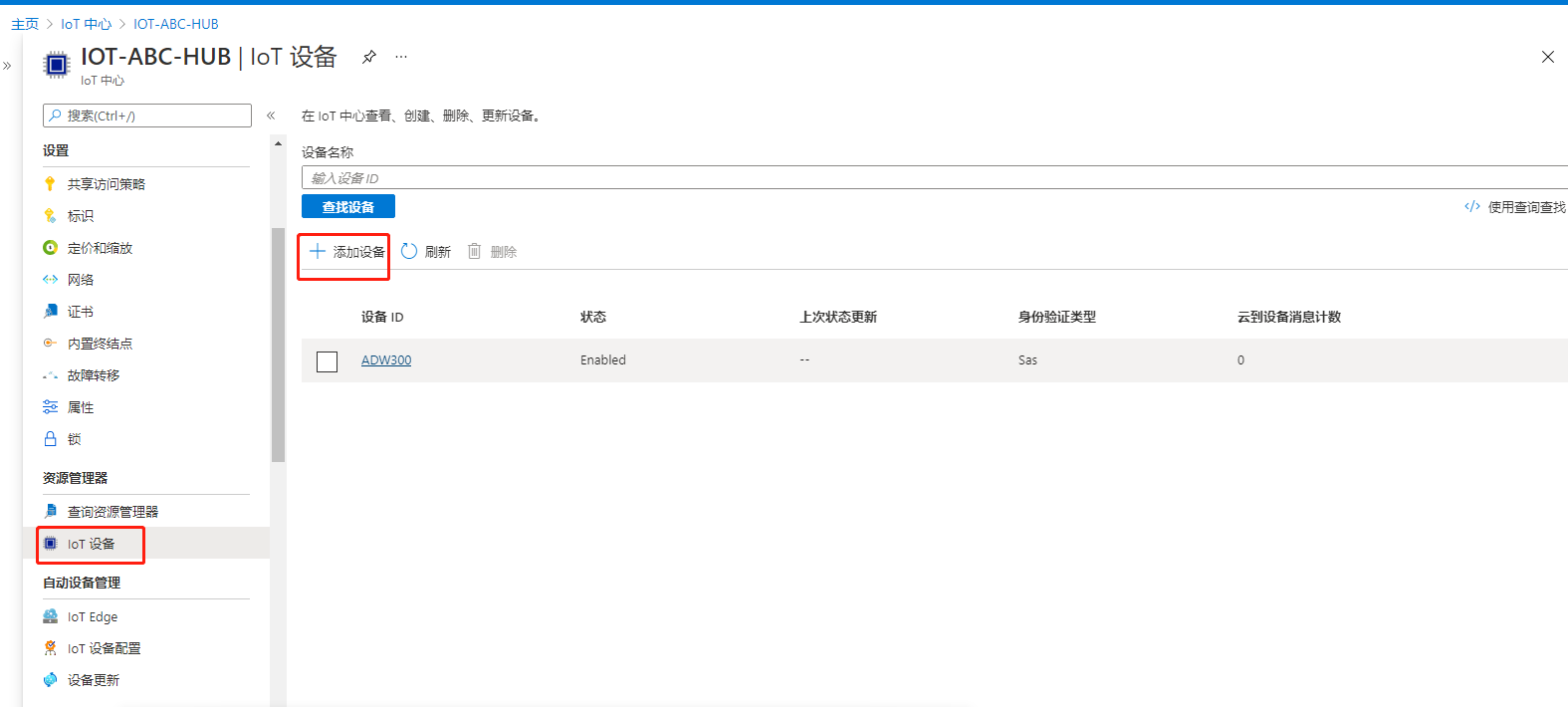This screenshot has width=1568, height=707.
Task: Click the IoT Edge icon
Action: [x=50, y=616]
